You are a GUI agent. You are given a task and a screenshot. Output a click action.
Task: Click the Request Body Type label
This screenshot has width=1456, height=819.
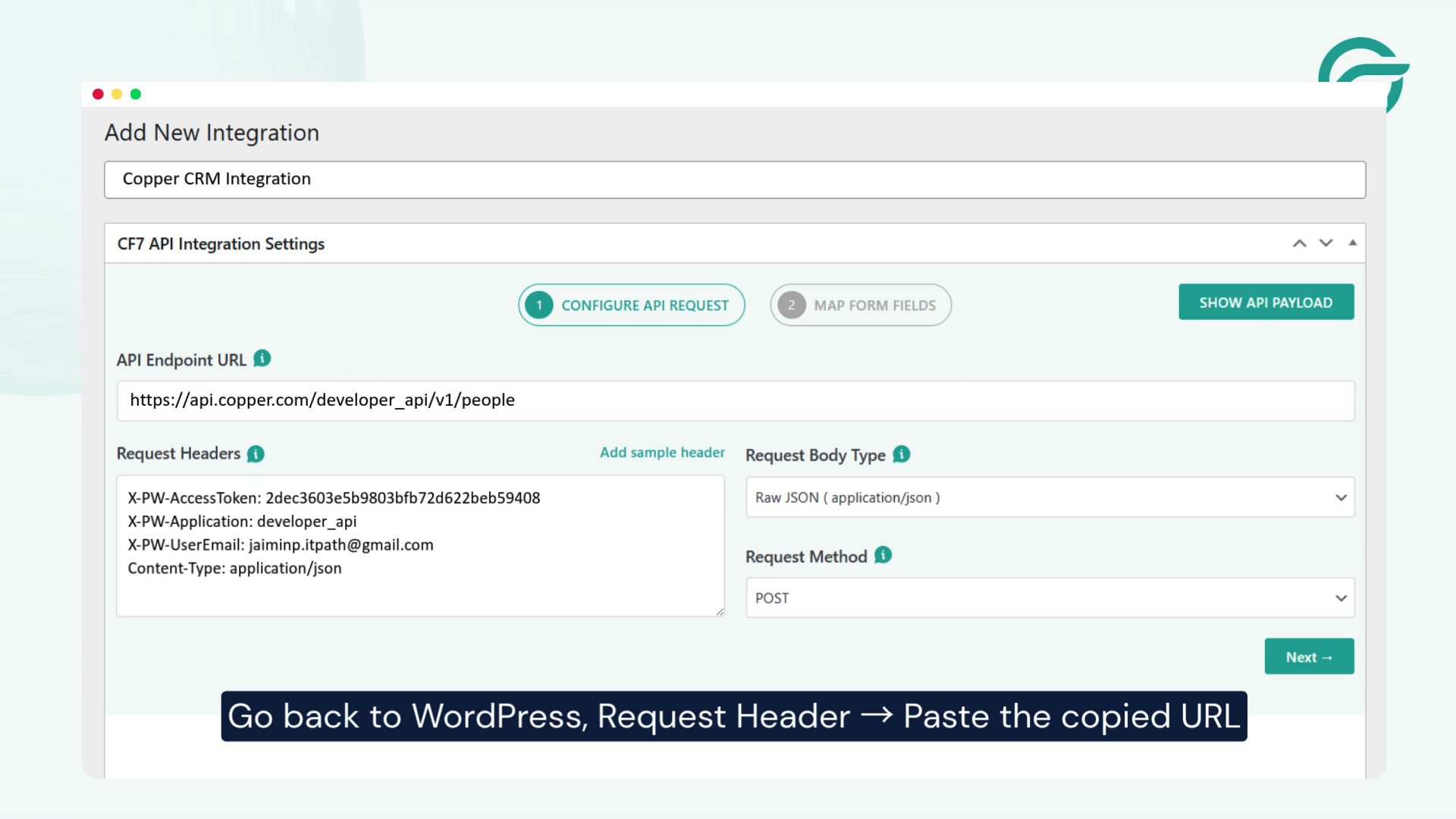pyautogui.click(x=815, y=455)
